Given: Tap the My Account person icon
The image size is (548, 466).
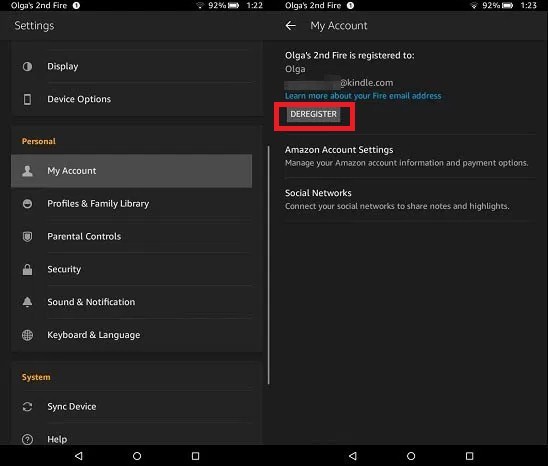Looking at the screenshot, I should 27,171.
